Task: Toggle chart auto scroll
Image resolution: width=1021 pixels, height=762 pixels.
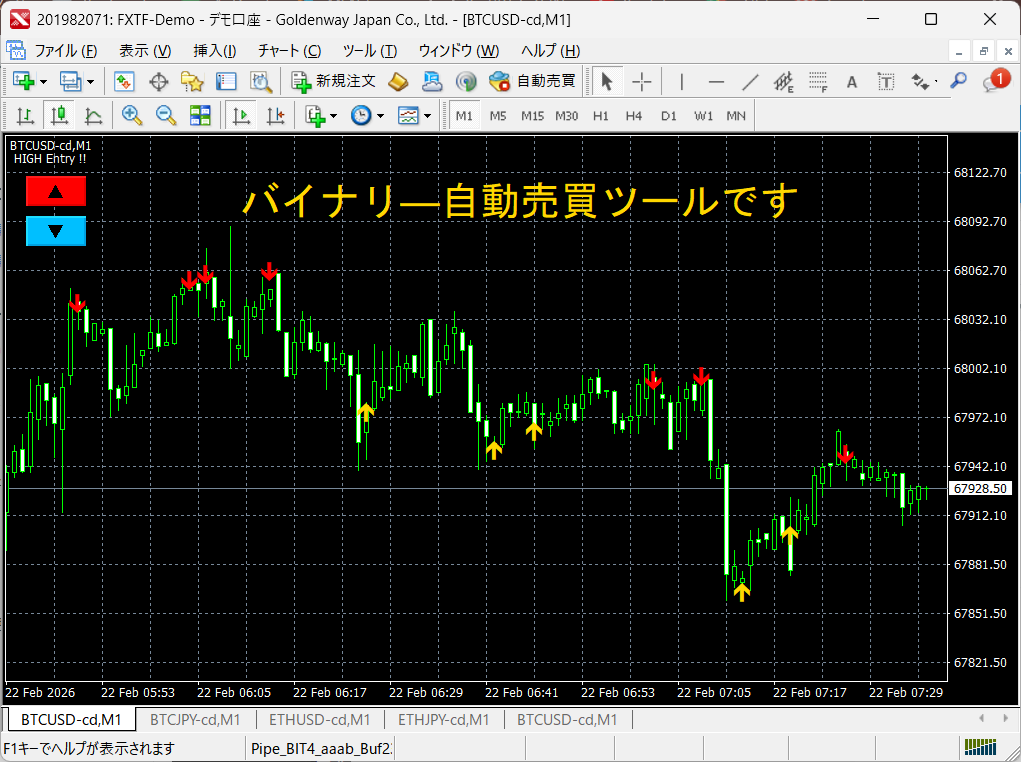Action: pyautogui.click(x=242, y=116)
